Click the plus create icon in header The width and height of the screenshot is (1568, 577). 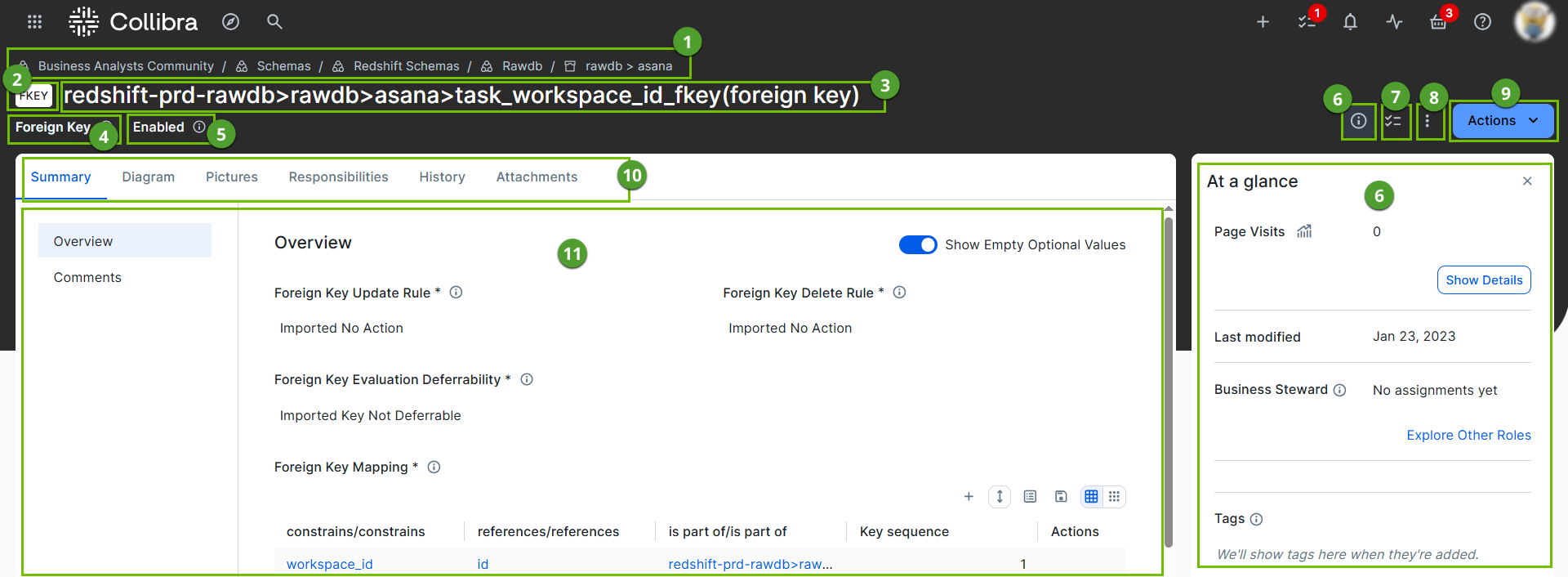coord(1263,22)
